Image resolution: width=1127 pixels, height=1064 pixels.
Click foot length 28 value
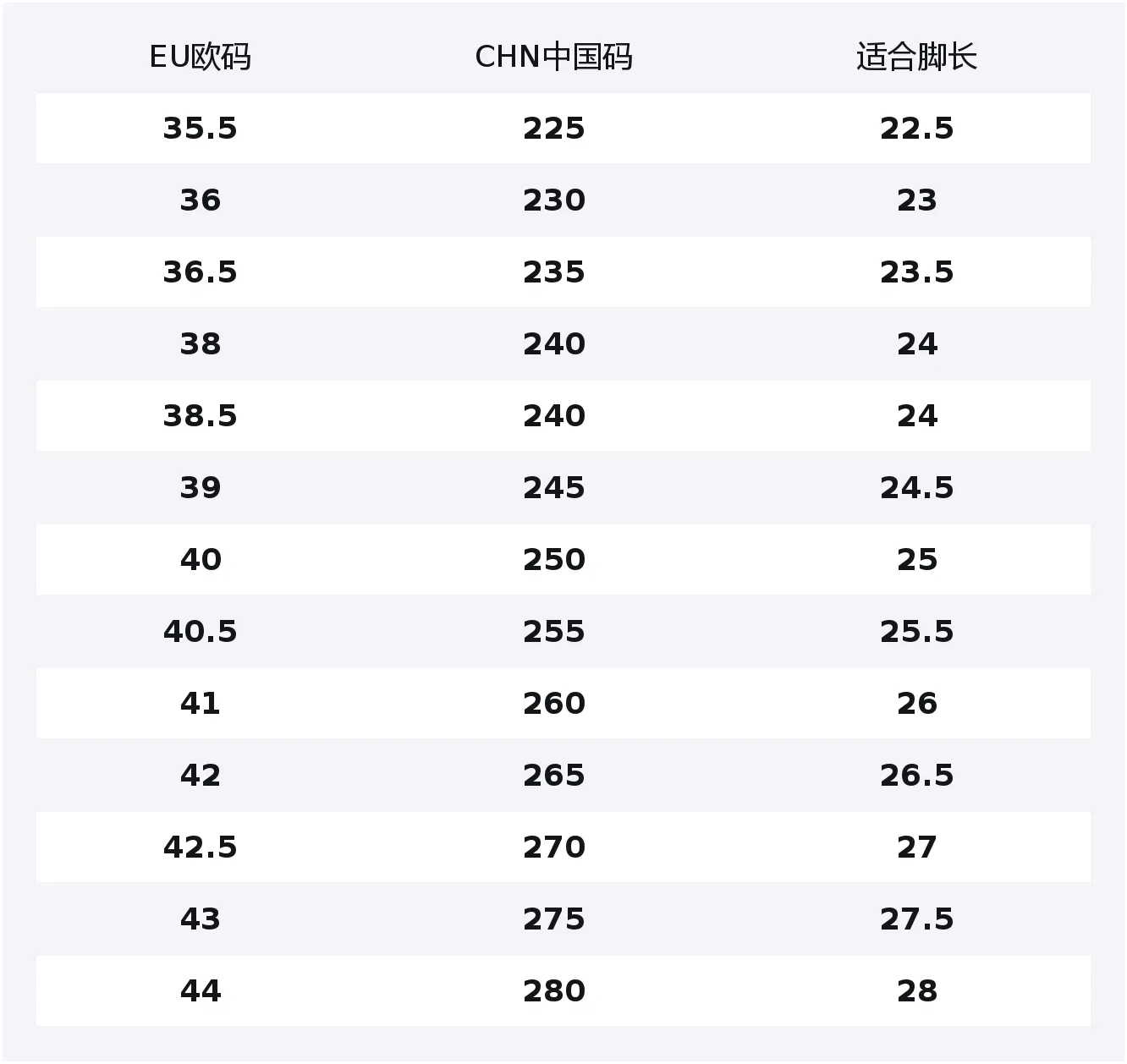tap(917, 991)
